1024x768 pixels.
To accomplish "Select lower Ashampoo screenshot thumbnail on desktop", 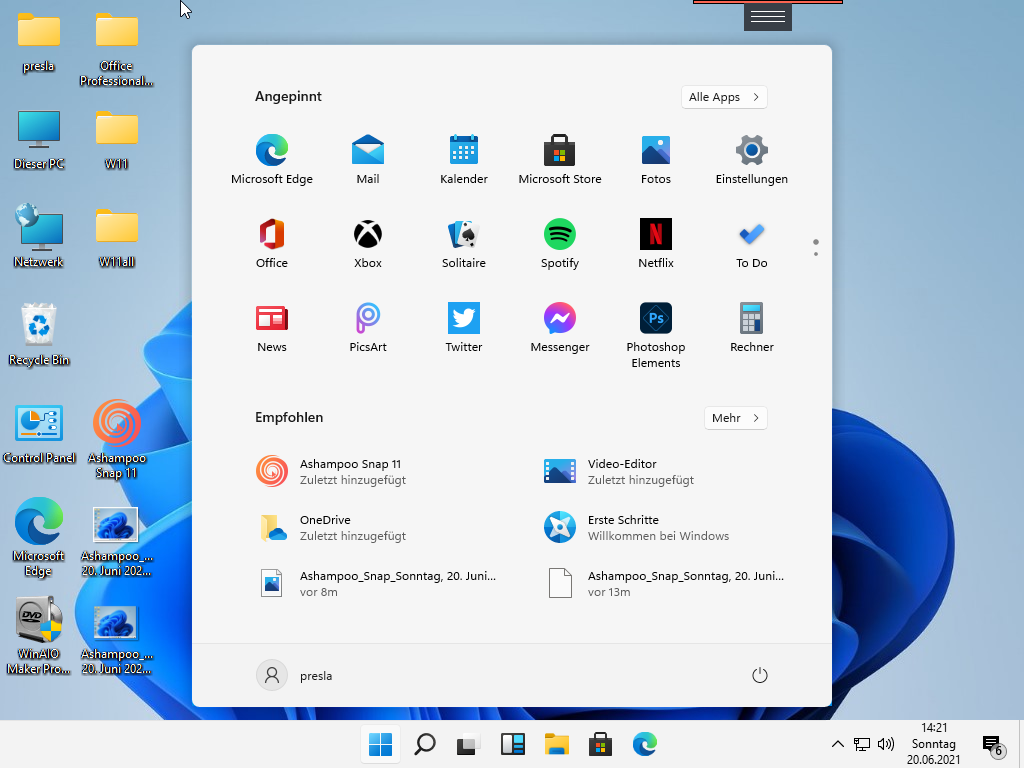I will tap(116, 639).
